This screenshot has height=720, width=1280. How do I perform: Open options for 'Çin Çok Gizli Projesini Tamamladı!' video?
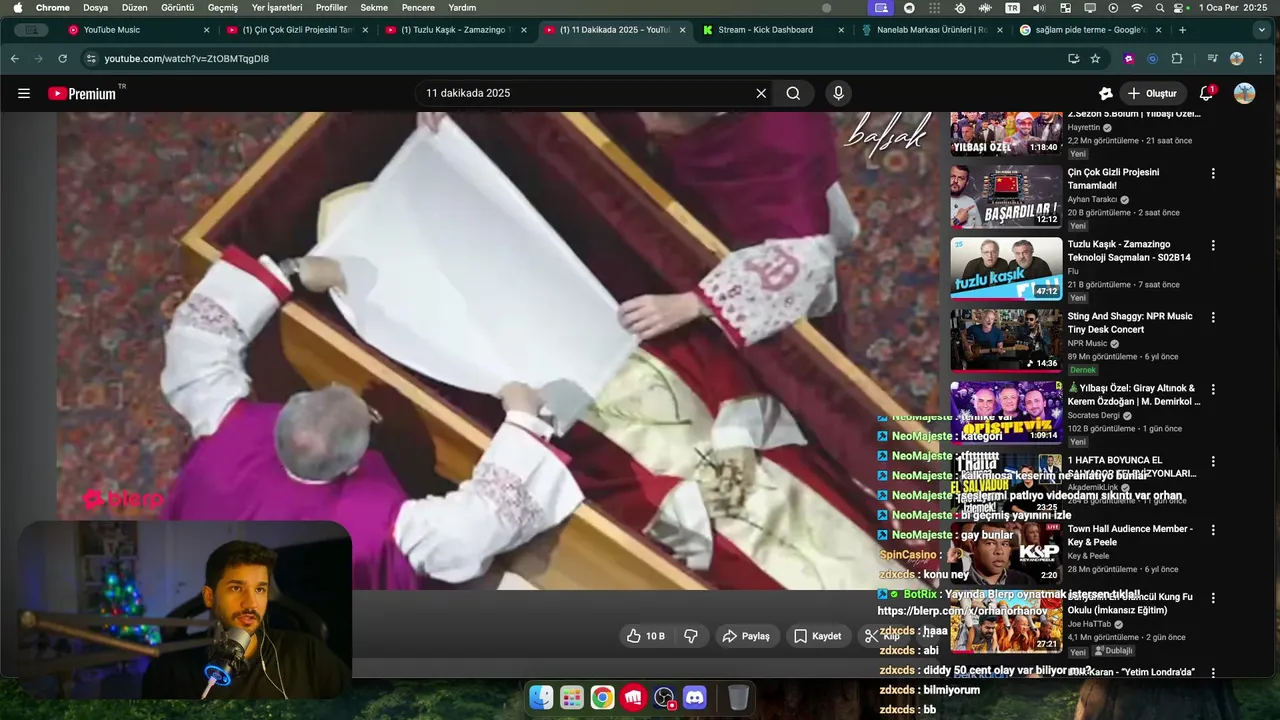point(1213,173)
